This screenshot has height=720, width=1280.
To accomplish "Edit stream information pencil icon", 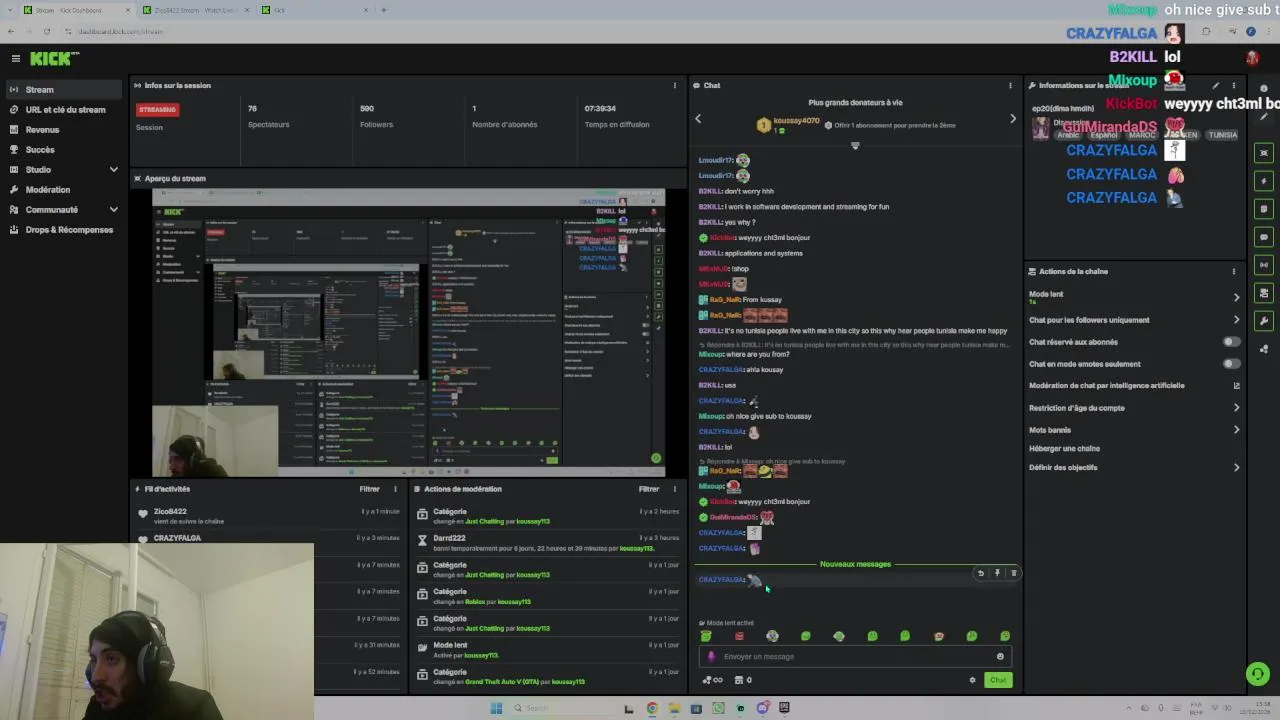I will coord(1216,86).
